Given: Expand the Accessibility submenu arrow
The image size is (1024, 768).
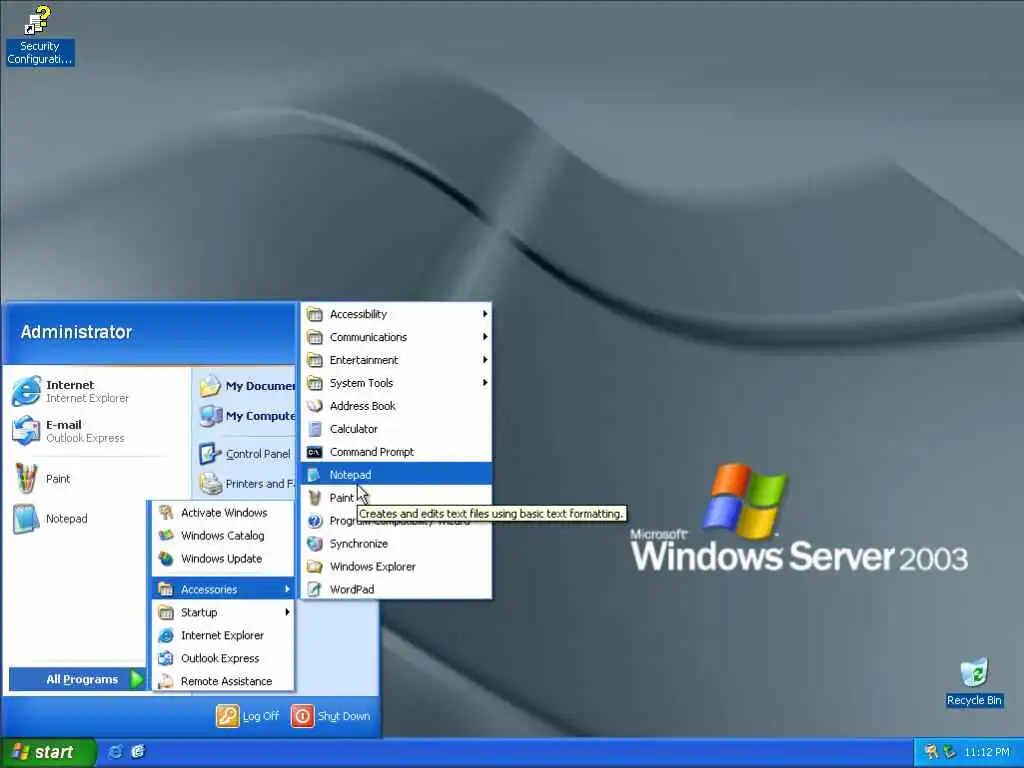Looking at the screenshot, I should coord(485,314).
